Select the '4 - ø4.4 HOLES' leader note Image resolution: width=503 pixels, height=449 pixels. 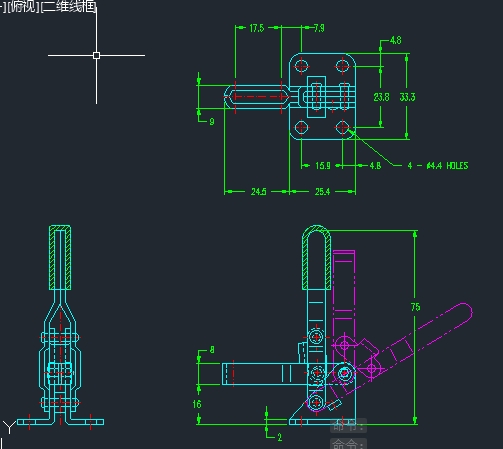(x=438, y=166)
